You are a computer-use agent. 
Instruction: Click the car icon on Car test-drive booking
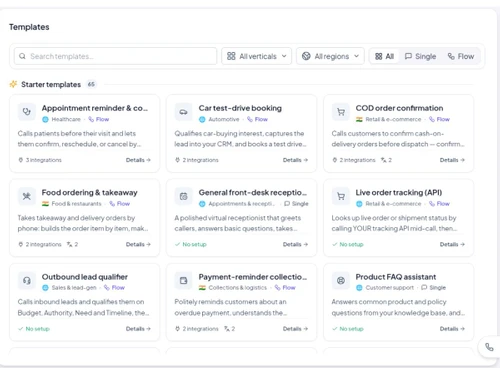coord(183,112)
